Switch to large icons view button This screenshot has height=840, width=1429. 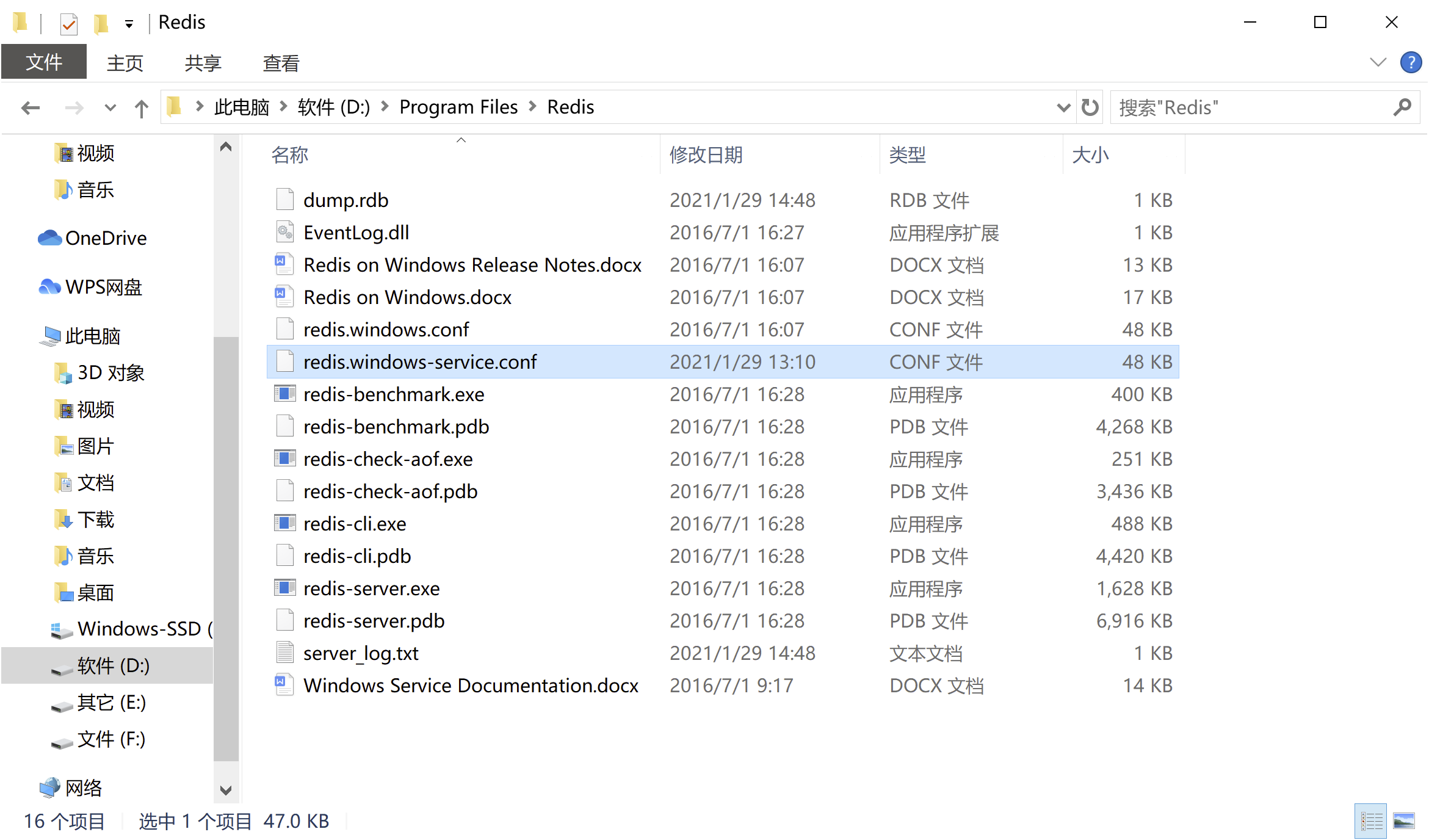pyautogui.click(x=1403, y=821)
